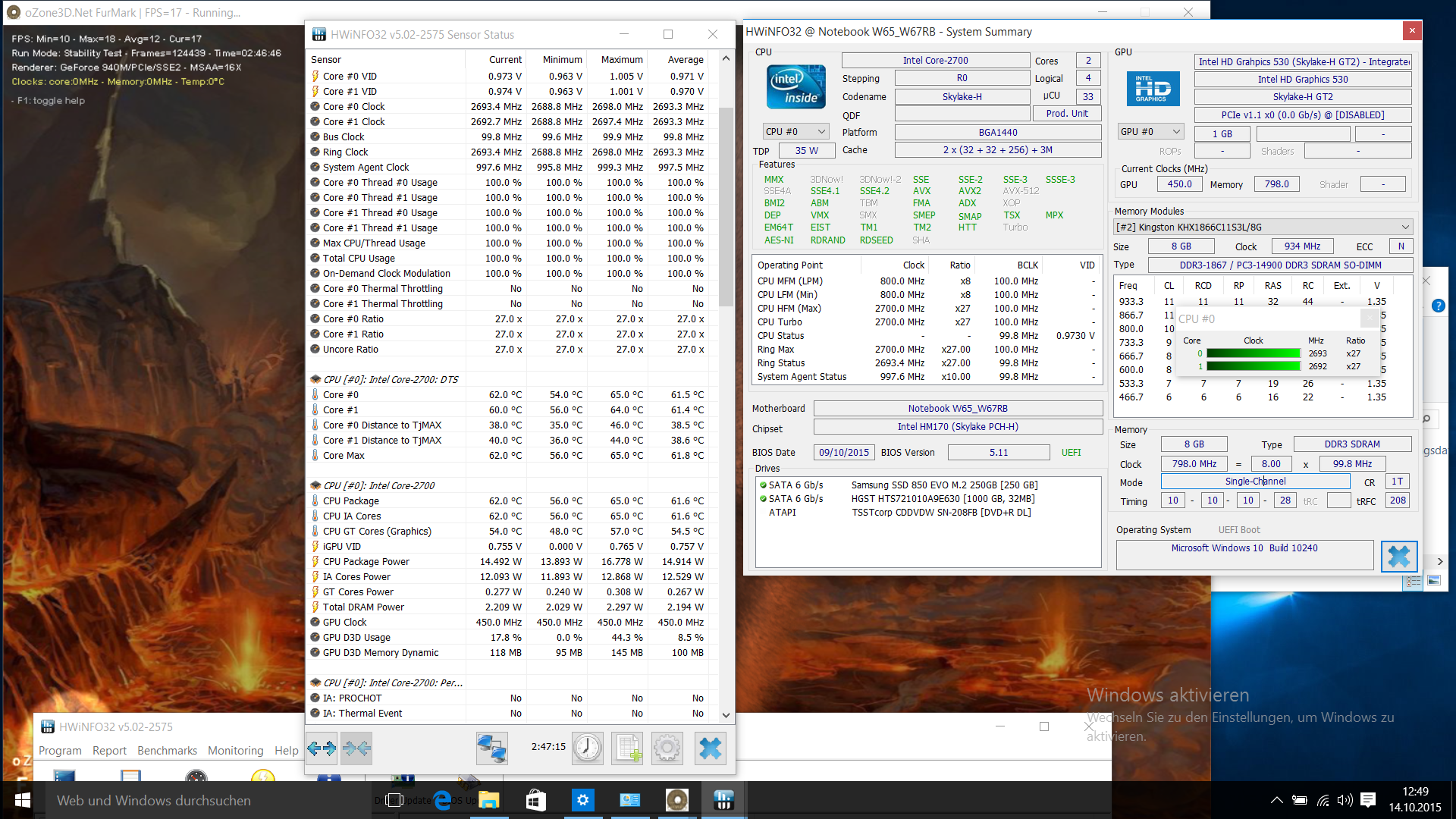Reset elapsed time with clock icon

coord(587,748)
